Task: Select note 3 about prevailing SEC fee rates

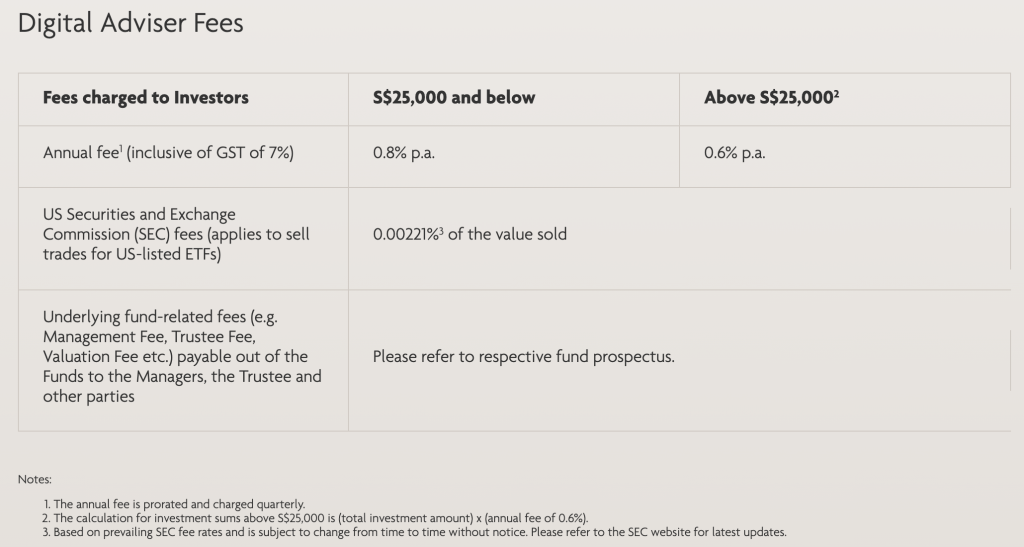Action: coord(415,532)
